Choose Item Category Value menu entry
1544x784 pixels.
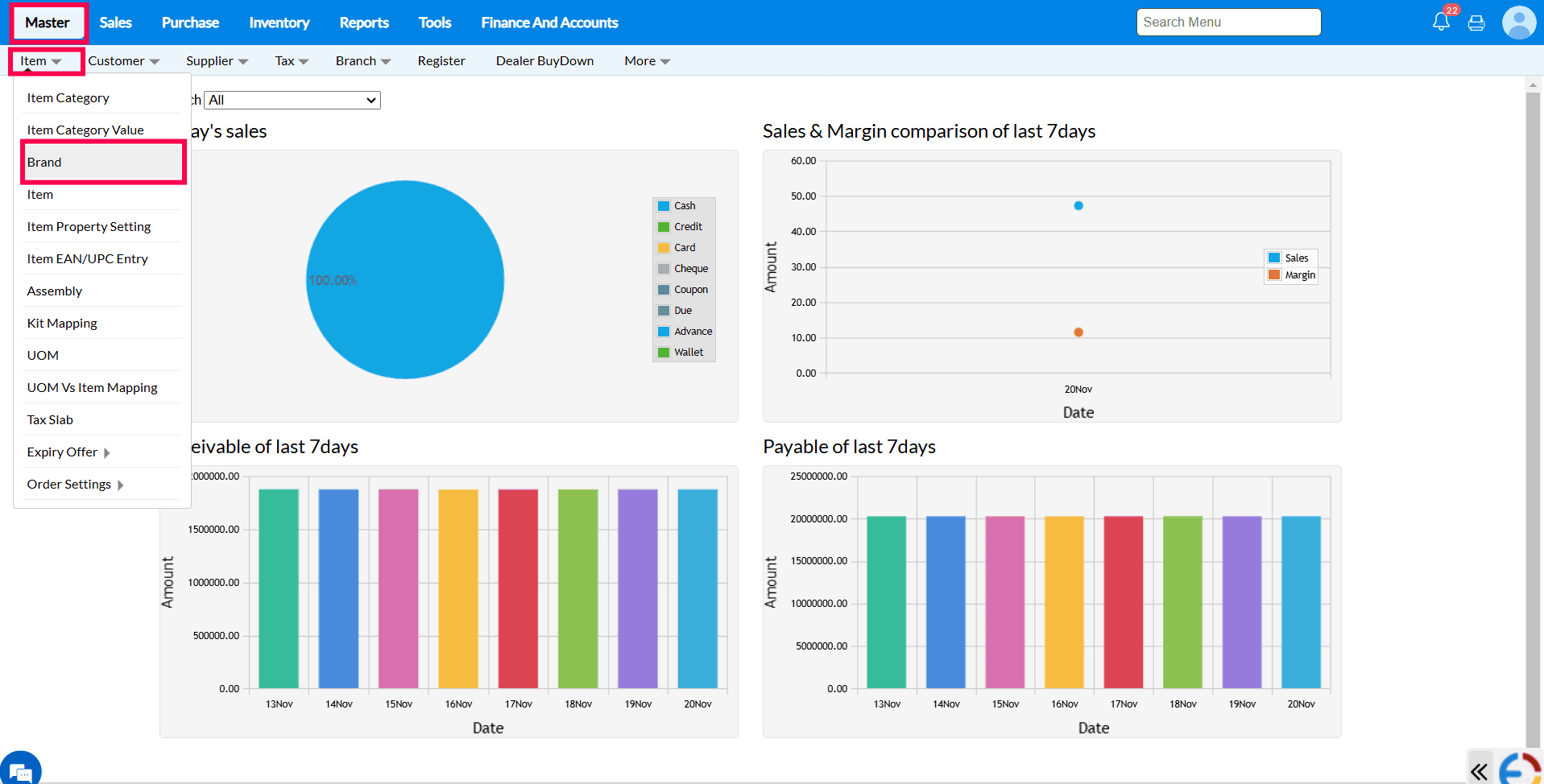85,130
